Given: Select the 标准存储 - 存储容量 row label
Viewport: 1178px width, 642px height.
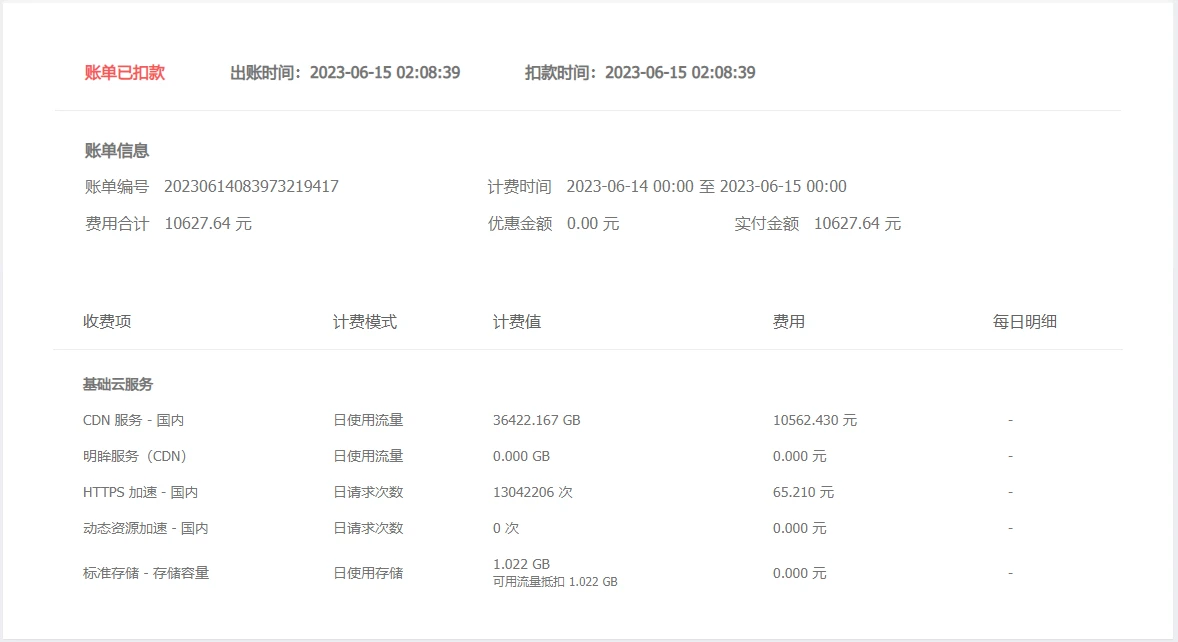Looking at the screenshot, I should 146,574.
